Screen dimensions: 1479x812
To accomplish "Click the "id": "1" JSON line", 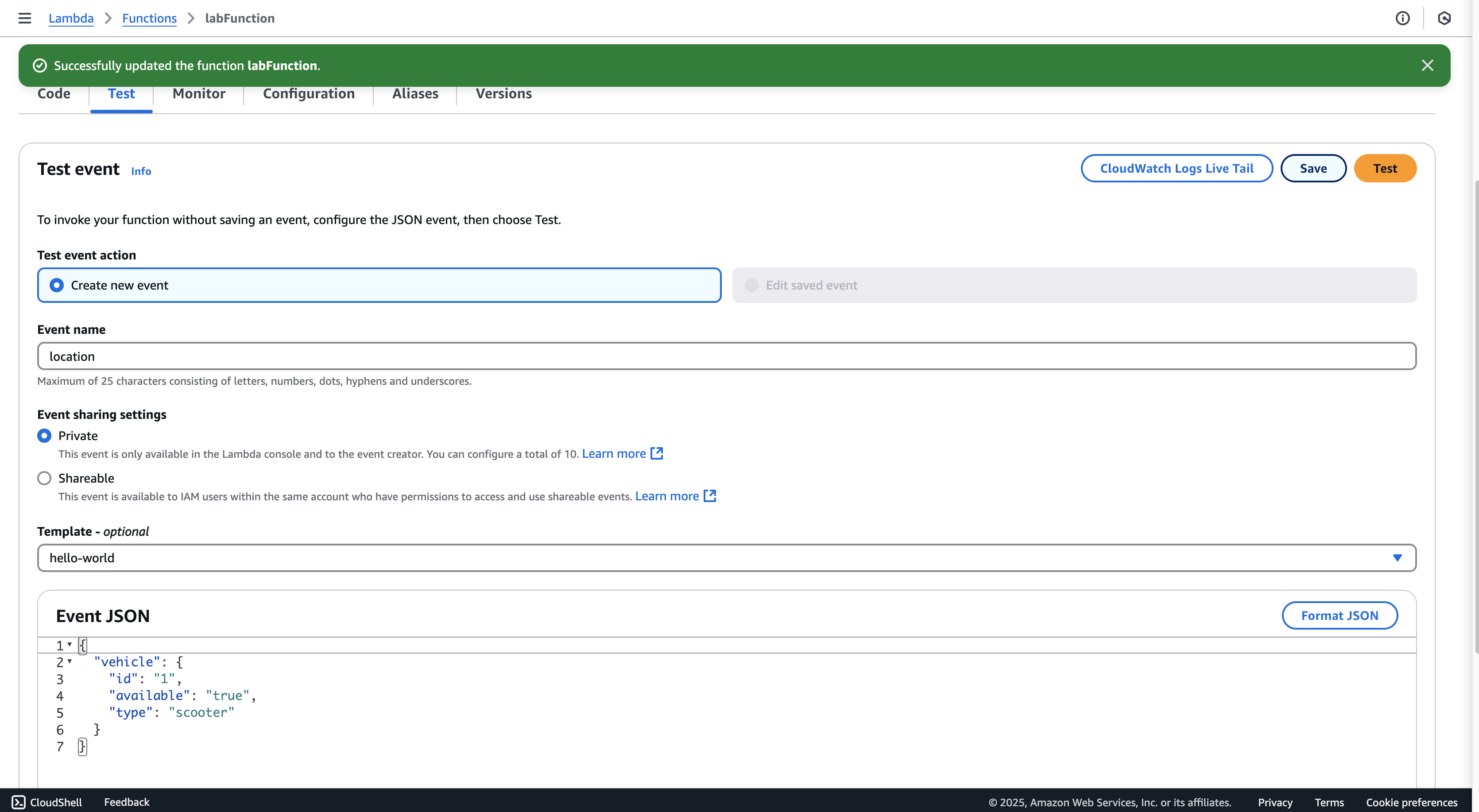I will tap(145, 679).
